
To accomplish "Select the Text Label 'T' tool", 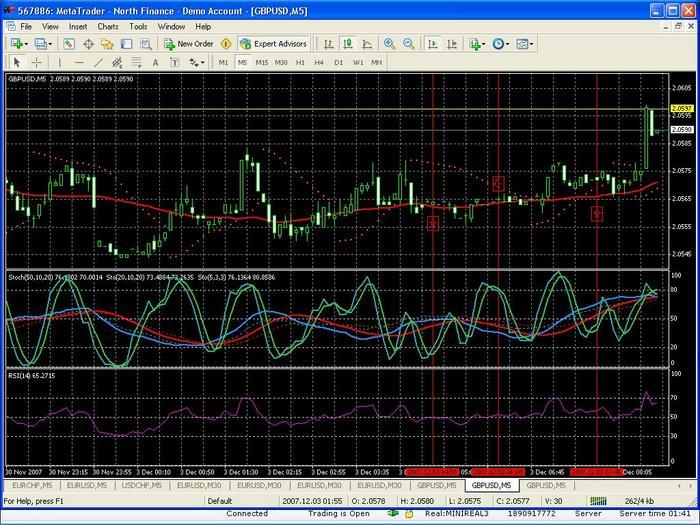I will [175, 62].
